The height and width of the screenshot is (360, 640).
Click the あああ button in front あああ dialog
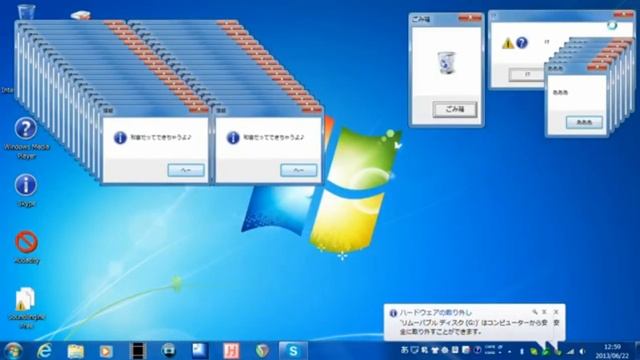pyautogui.click(x=584, y=122)
